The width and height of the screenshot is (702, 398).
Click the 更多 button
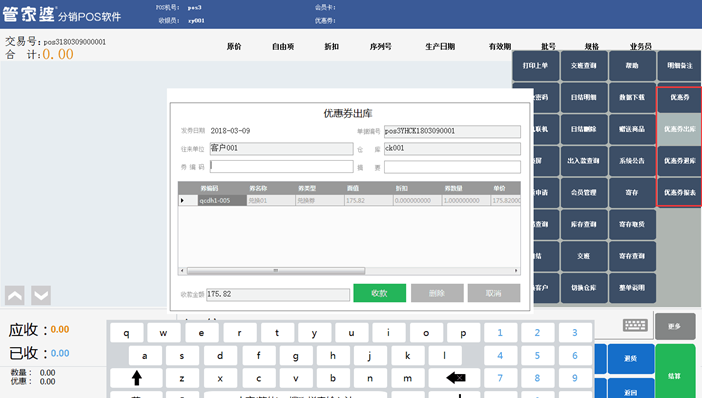(x=675, y=326)
